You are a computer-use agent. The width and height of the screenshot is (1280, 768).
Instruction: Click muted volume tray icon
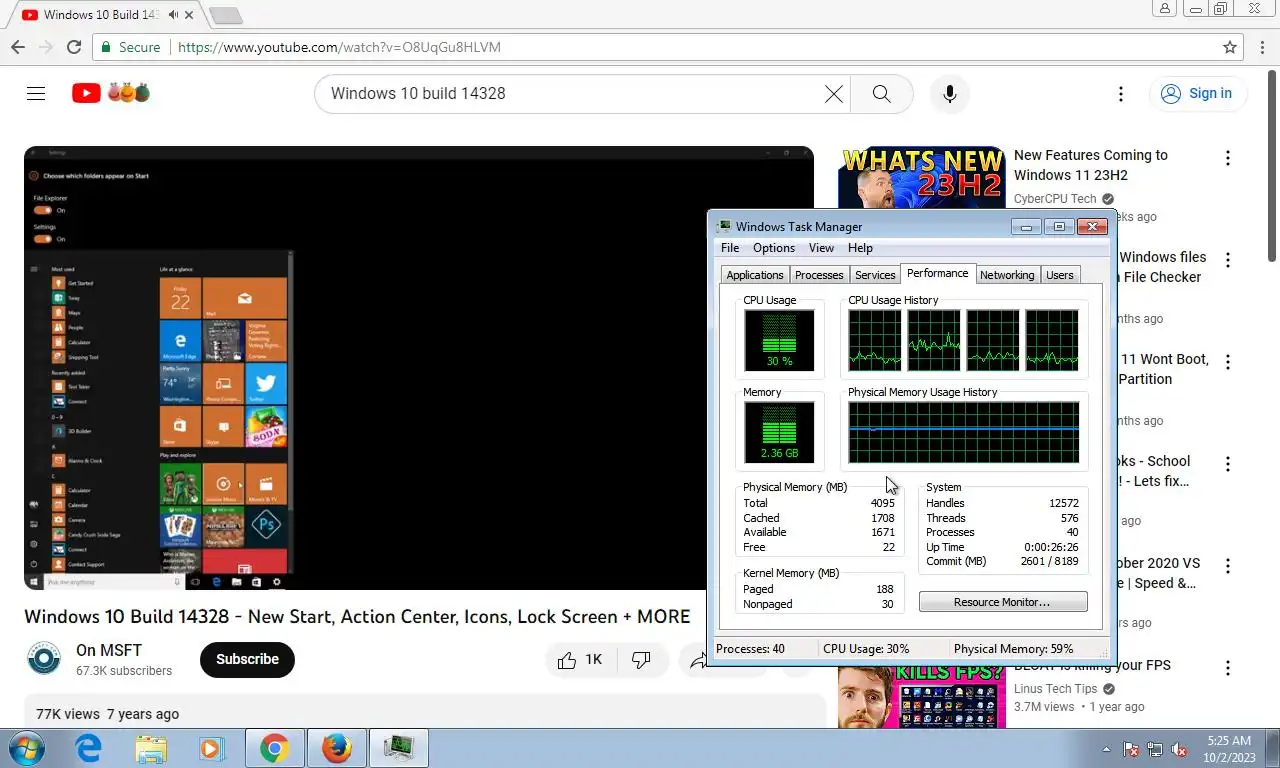(1179, 748)
